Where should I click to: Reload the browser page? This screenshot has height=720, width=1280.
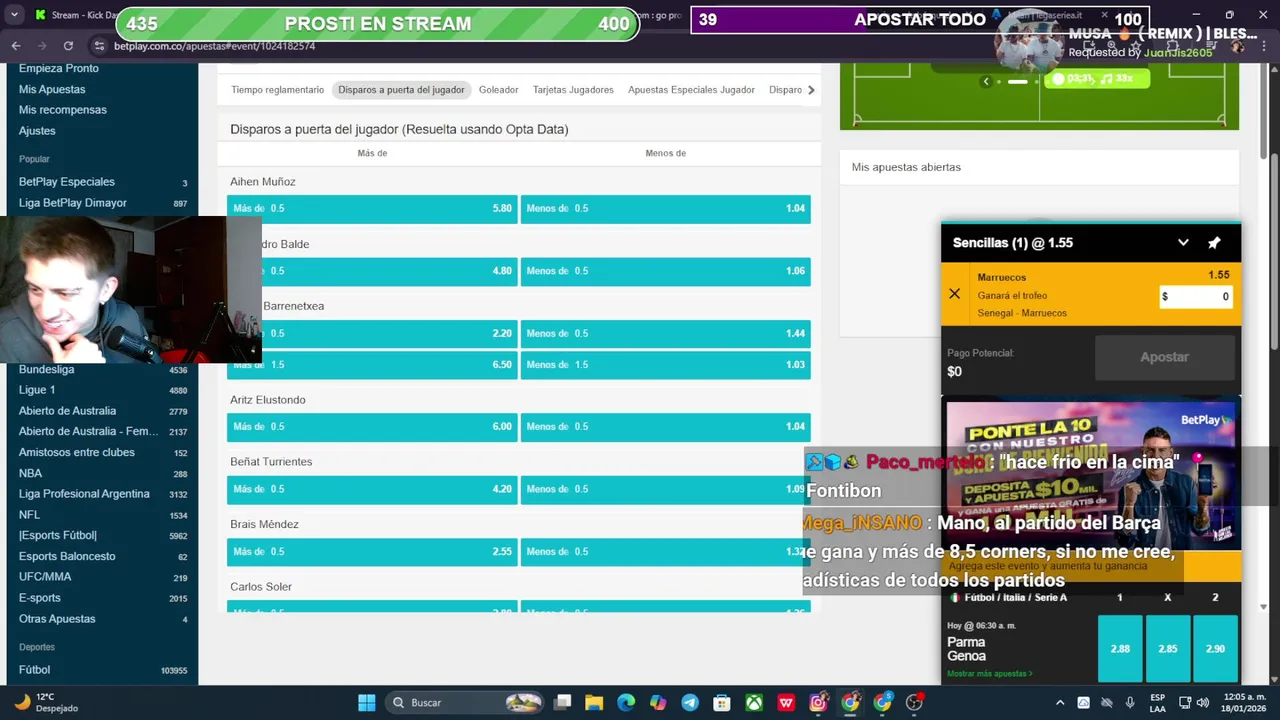(x=68, y=46)
